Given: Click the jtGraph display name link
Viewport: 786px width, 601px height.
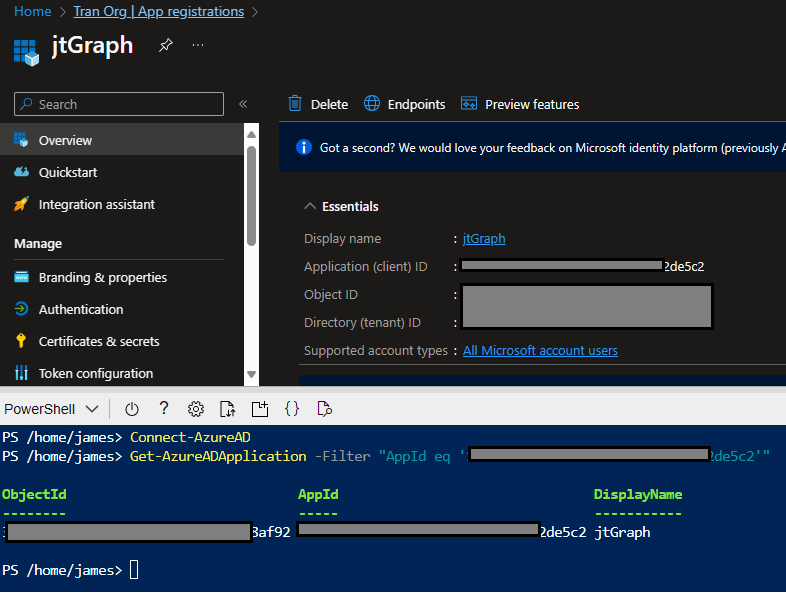Looking at the screenshot, I should coord(484,239).
